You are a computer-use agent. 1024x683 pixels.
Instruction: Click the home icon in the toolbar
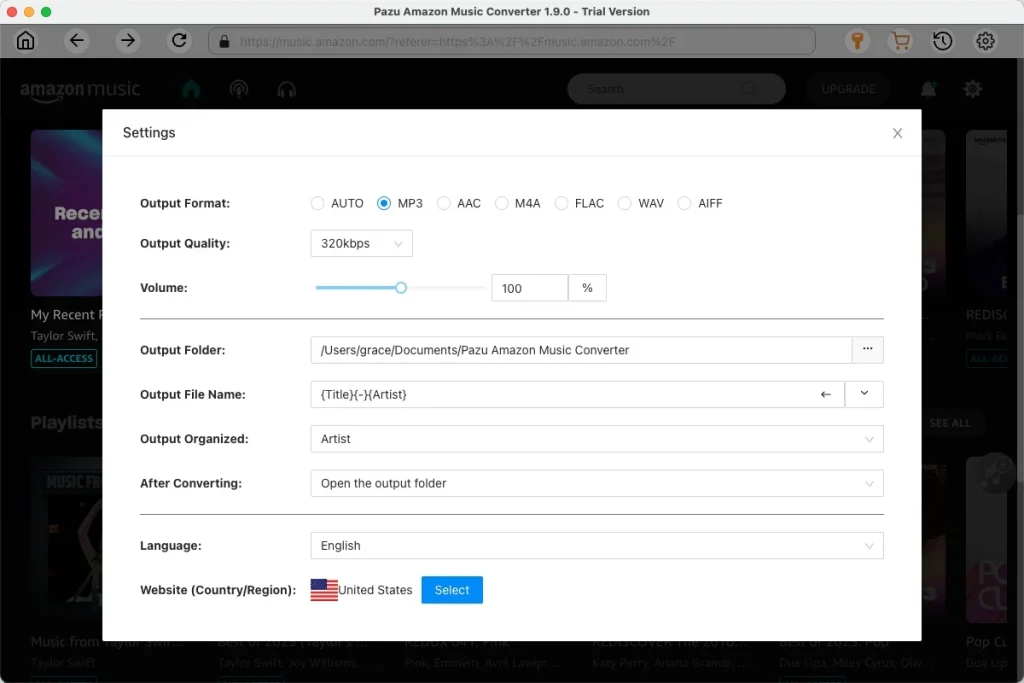25,41
